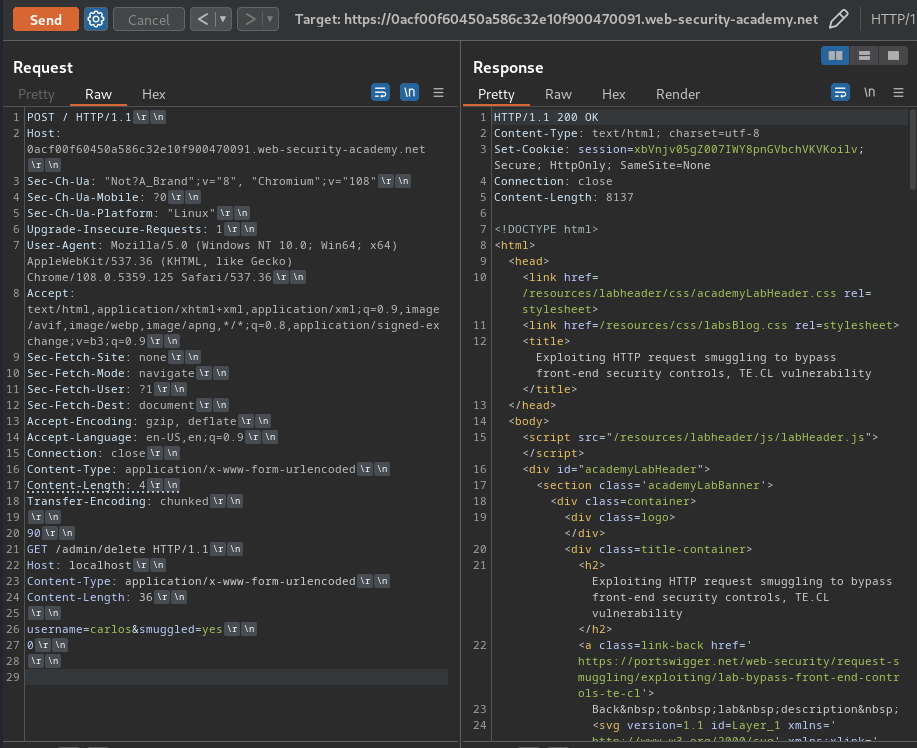Select Request Hex tab
This screenshot has height=748, width=917.
click(153, 94)
